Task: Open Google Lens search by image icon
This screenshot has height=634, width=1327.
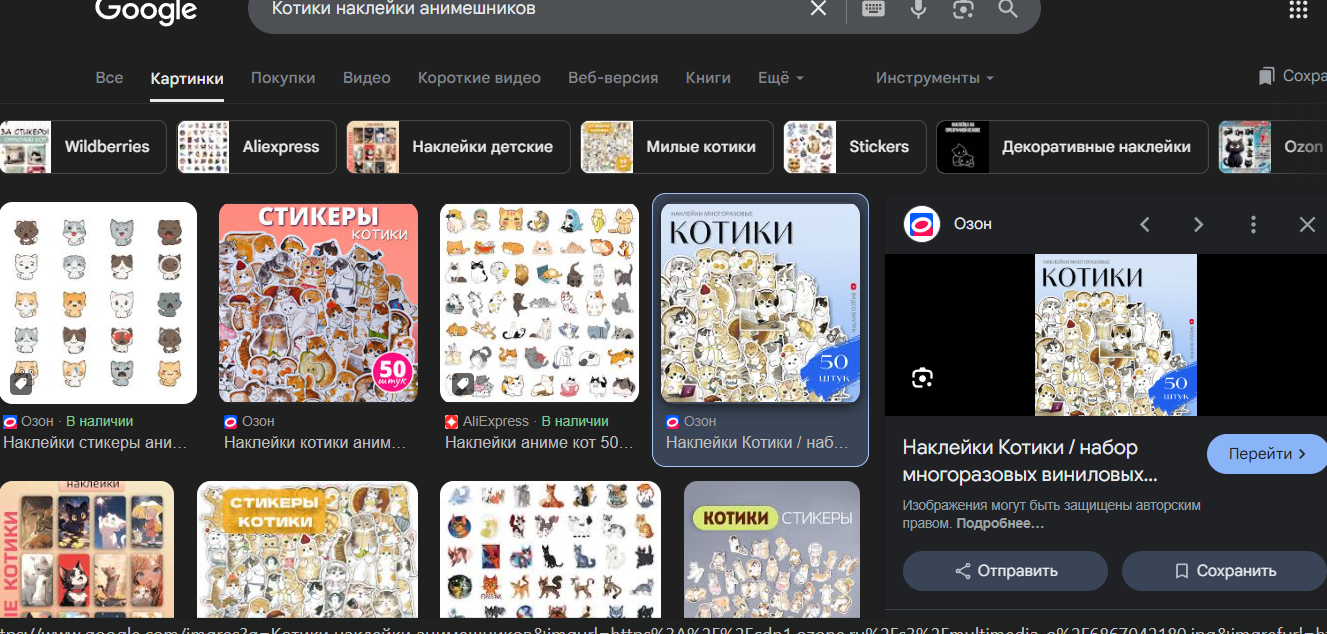Action: click(963, 9)
